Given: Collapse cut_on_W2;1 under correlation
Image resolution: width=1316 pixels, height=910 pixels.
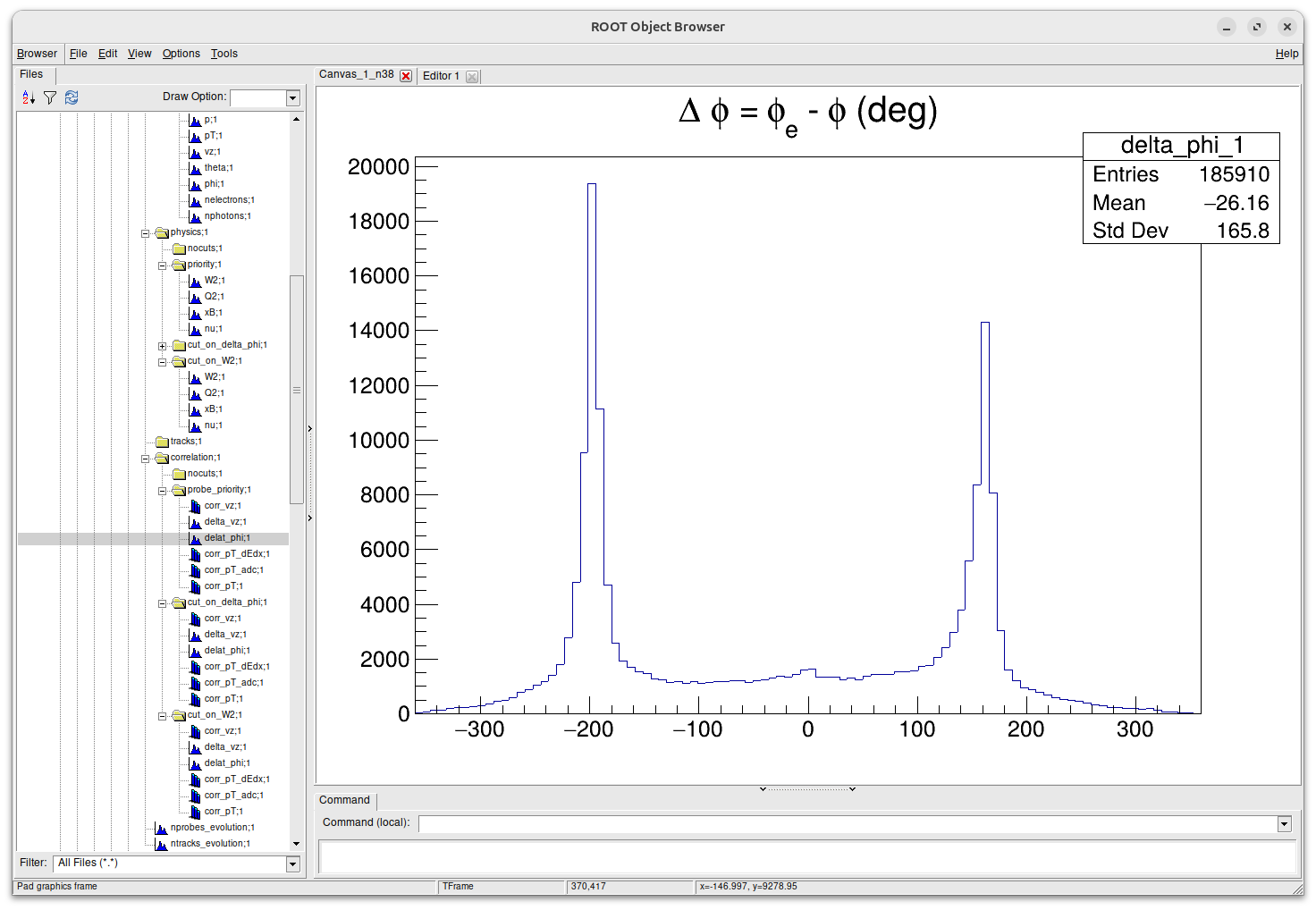Looking at the screenshot, I should [x=162, y=716].
